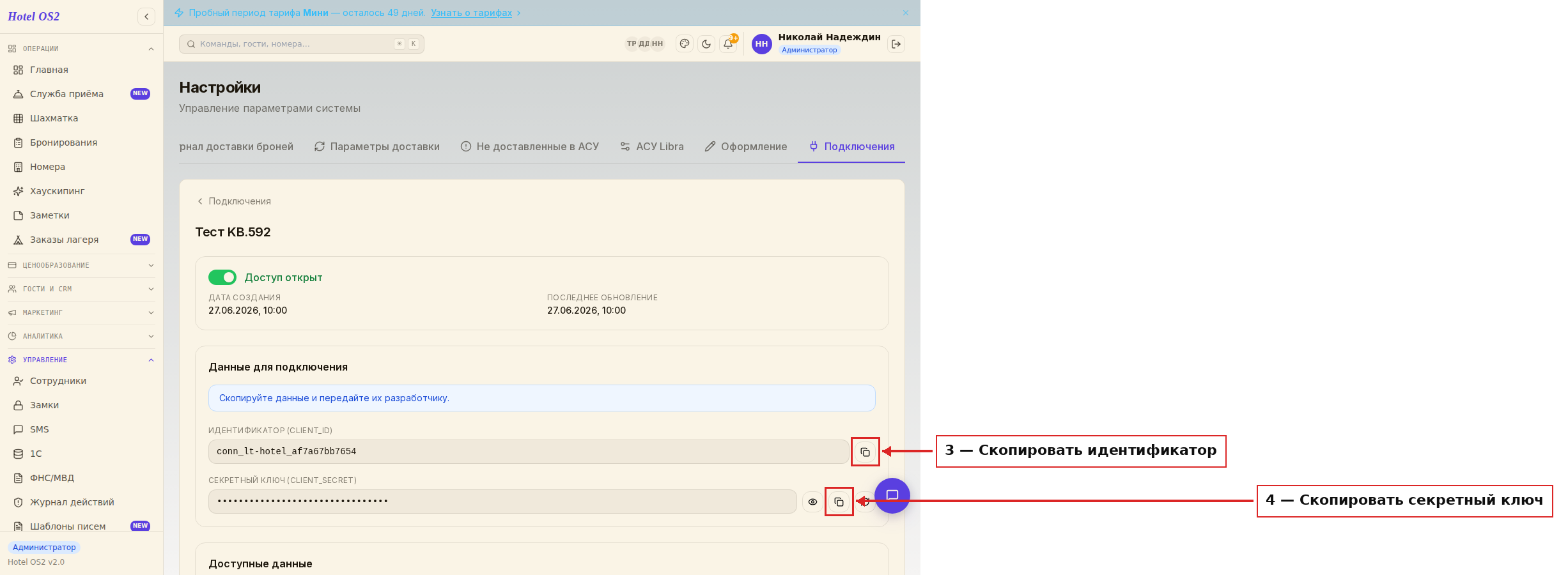1568x575 pixels.
Task: Click the Скопируйте данные info notice
Action: (541, 398)
